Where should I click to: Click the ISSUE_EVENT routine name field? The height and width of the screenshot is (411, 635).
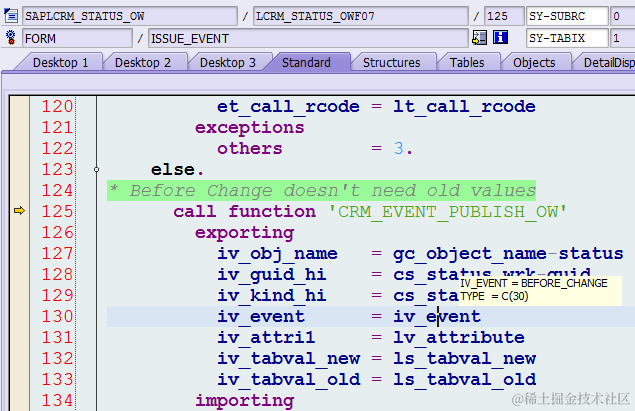click(308, 38)
